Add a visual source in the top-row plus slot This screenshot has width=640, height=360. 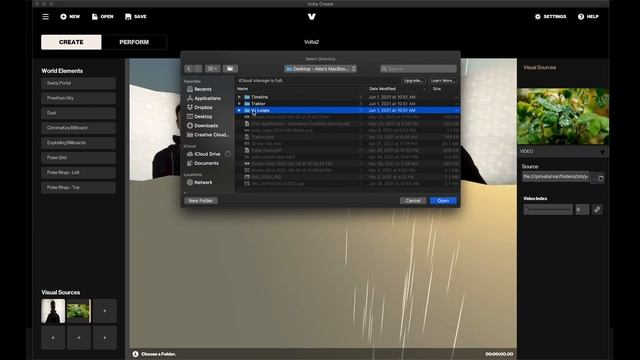click(104, 311)
